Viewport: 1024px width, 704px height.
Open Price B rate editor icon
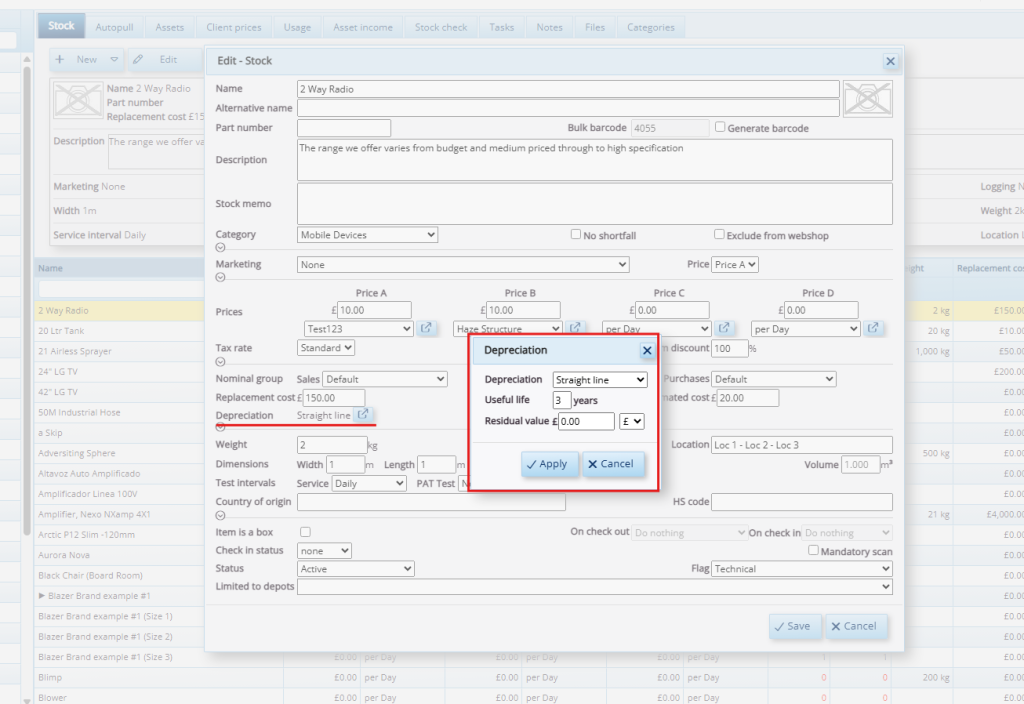tap(575, 327)
